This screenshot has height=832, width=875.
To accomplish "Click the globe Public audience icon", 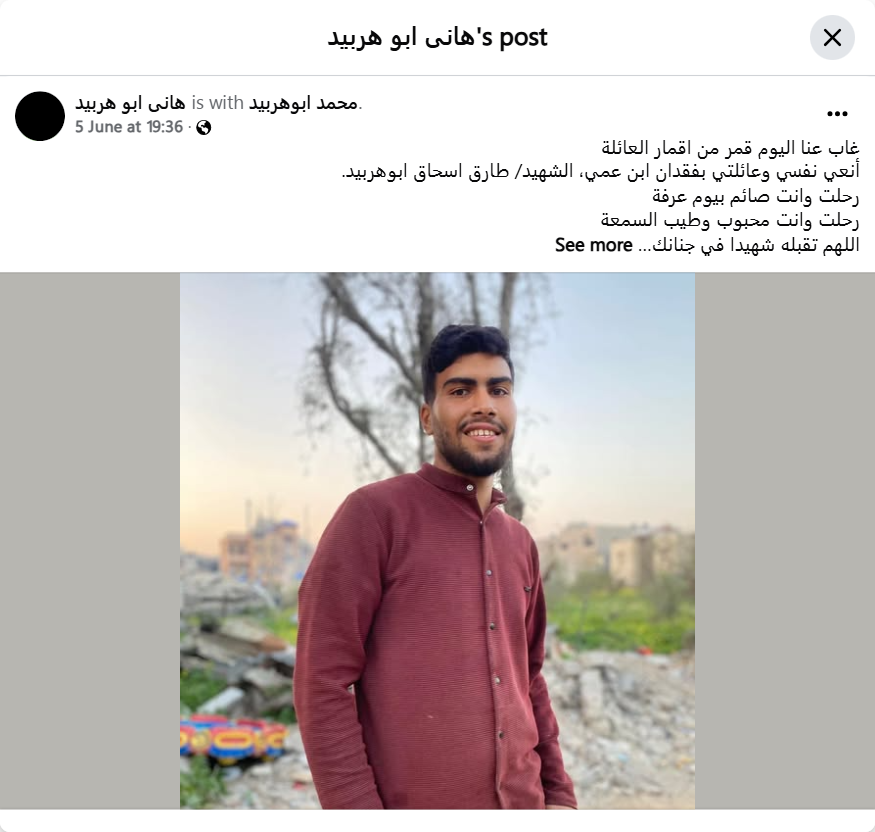I will [x=204, y=128].
